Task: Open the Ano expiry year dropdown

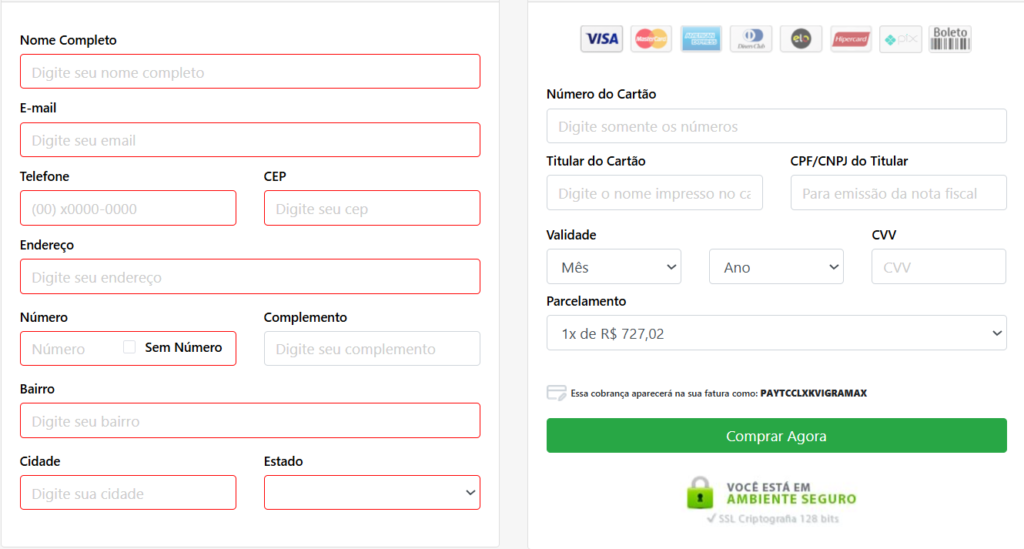Action: (x=776, y=266)
